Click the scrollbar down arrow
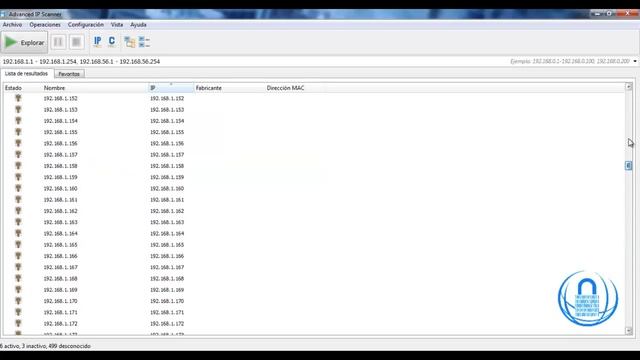This screenshot has height=360, width=640. coord(629,331)
